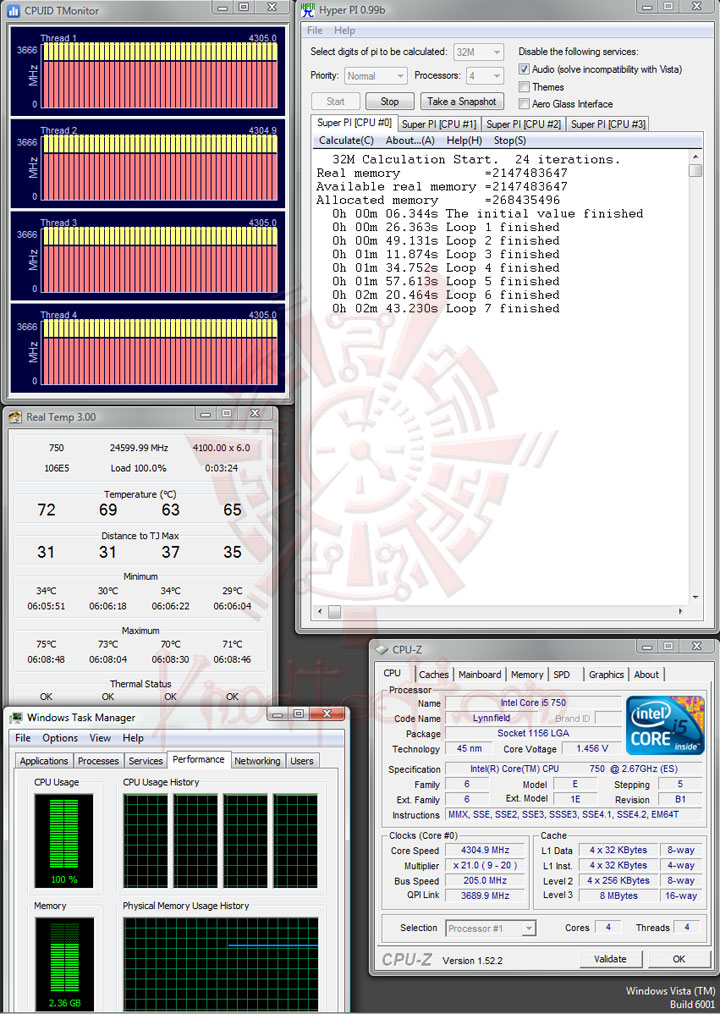Screen dimensions: 720x1014
Task: Open the Mainboard tab in CPU-Z
Action: [479, 674]
